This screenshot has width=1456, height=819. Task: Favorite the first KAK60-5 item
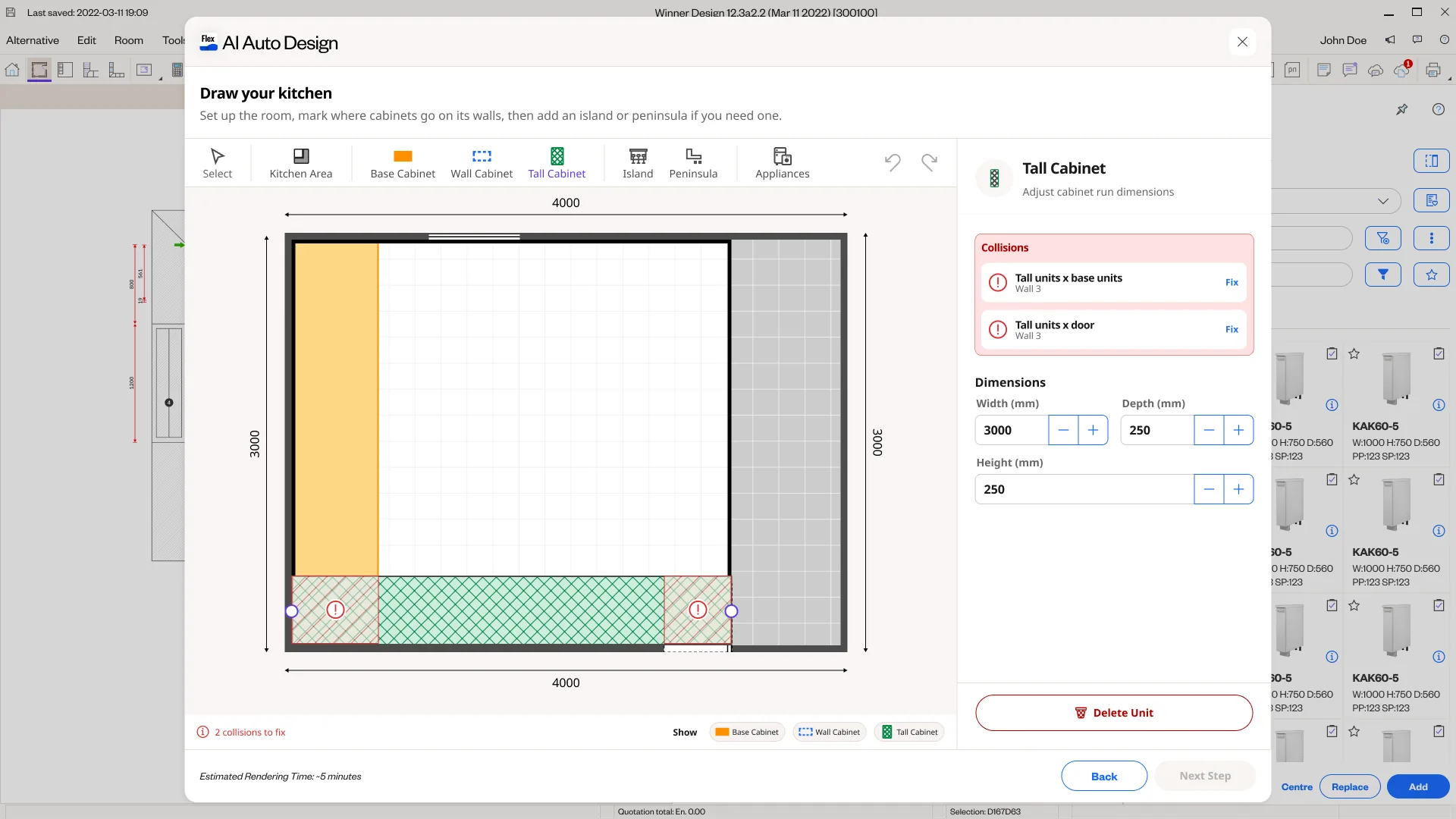[1354, 353]
